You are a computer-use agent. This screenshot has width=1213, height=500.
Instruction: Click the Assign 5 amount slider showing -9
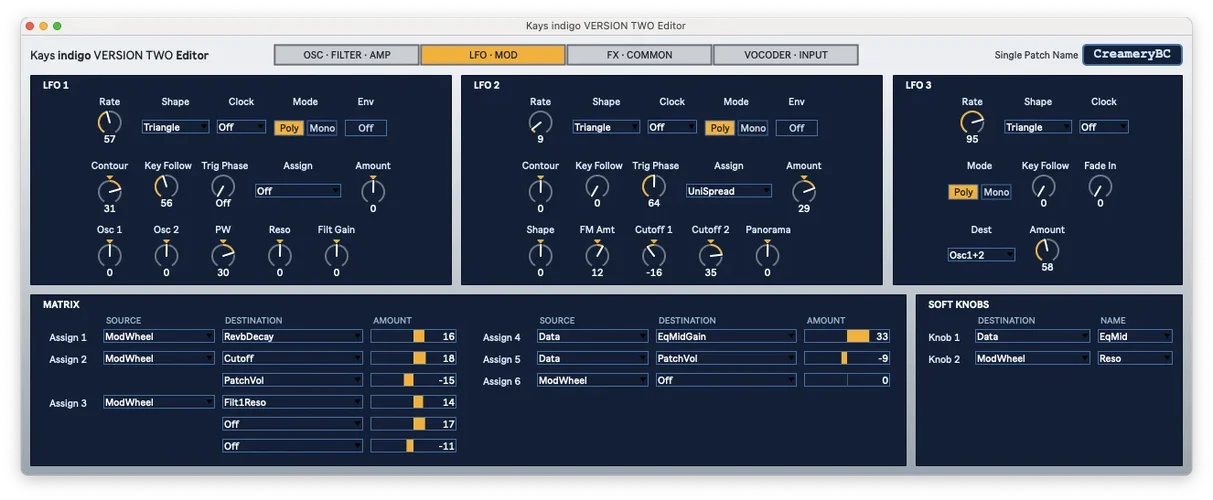point(847,358)
